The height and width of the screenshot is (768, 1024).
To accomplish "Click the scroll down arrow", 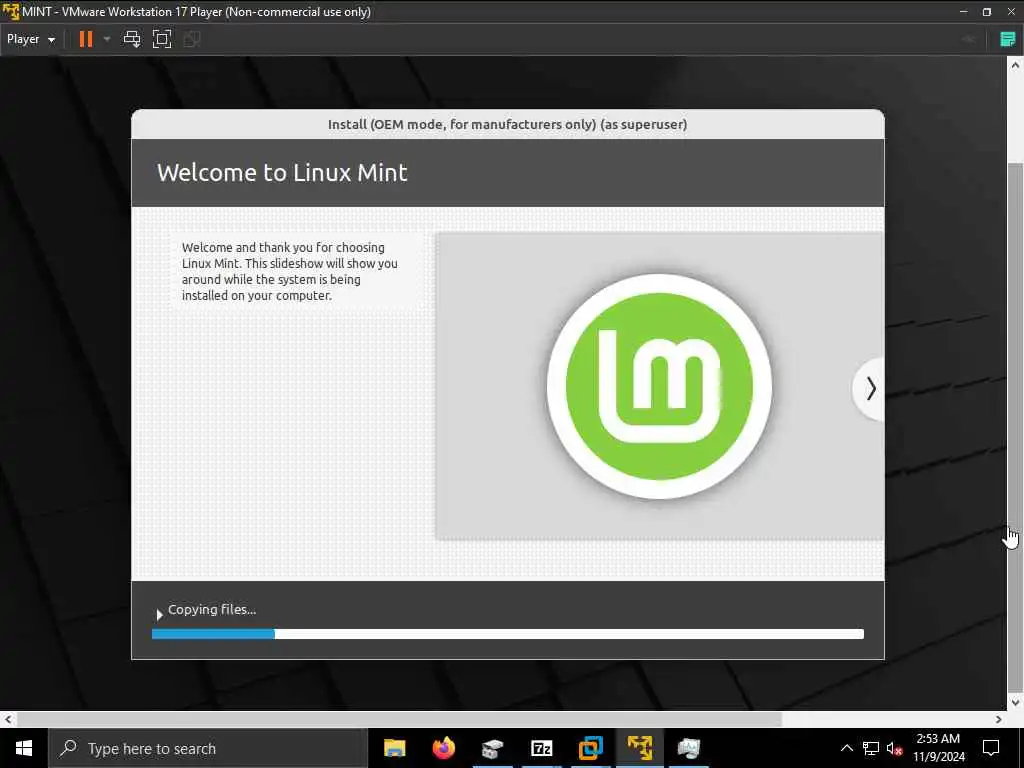I will pos(1014,703).
